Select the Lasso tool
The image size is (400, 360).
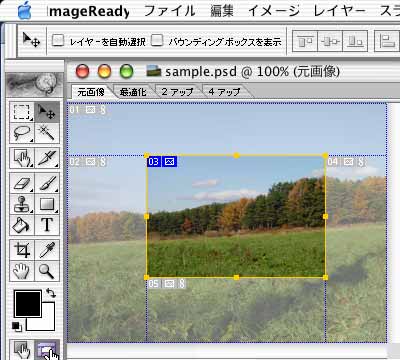pos(22,133)
